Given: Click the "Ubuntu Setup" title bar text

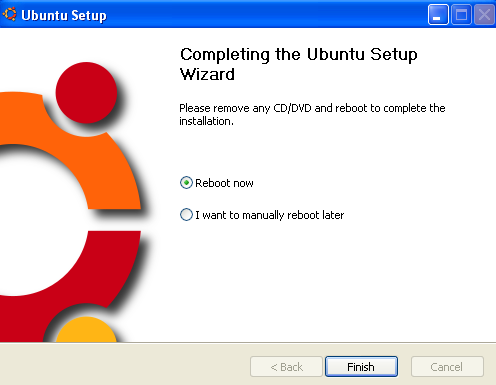Looking at the screenshot, I should [x=64, y=15].
